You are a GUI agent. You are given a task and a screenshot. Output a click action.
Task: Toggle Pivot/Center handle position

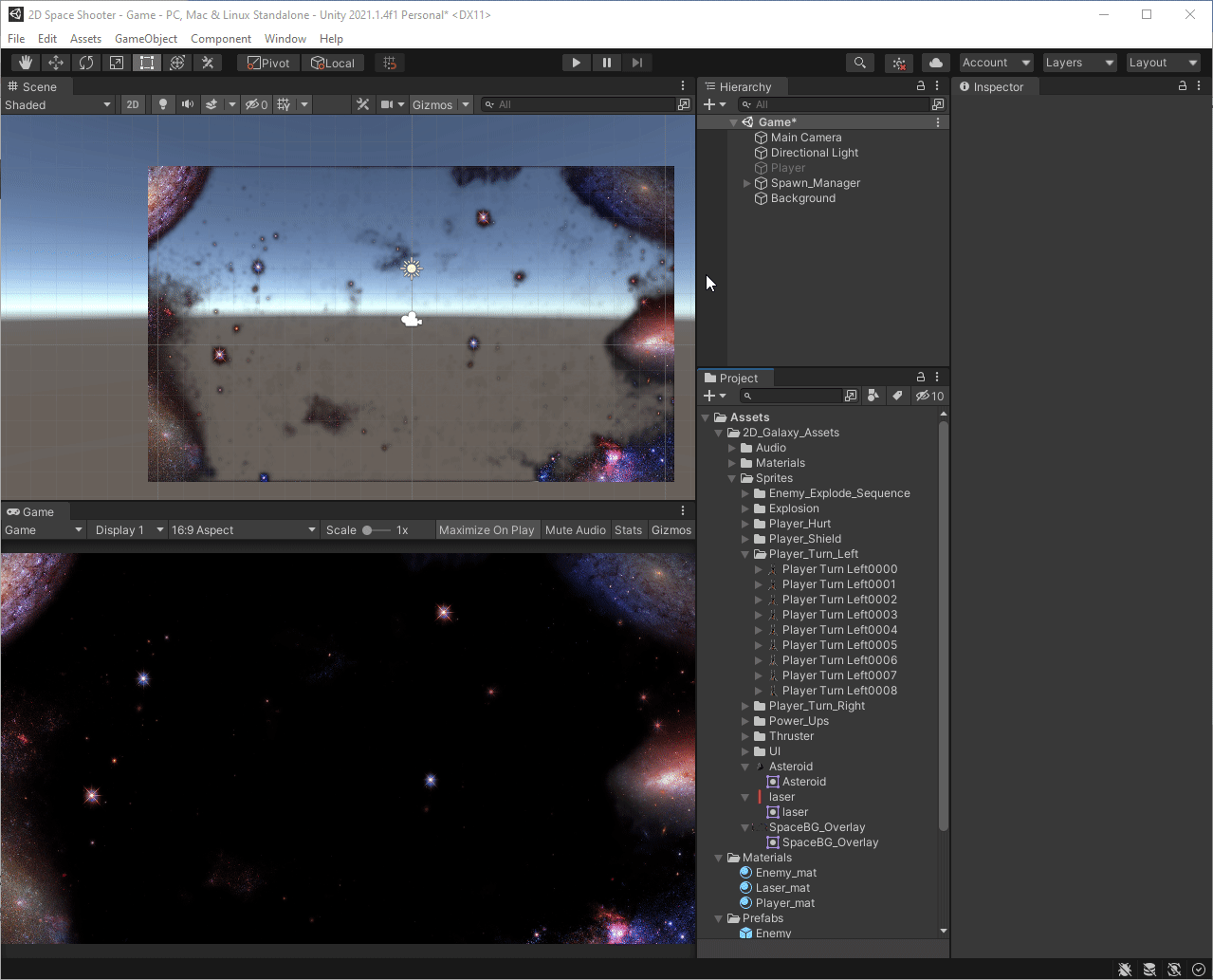[x=268, y=63]
